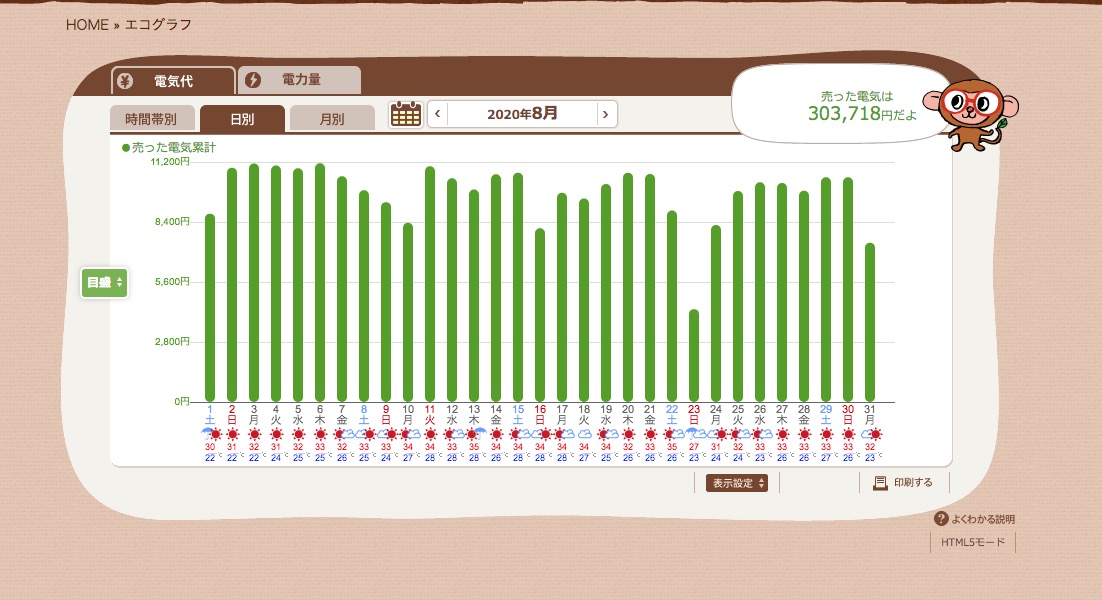Click date label 30 日

[848, 414]
